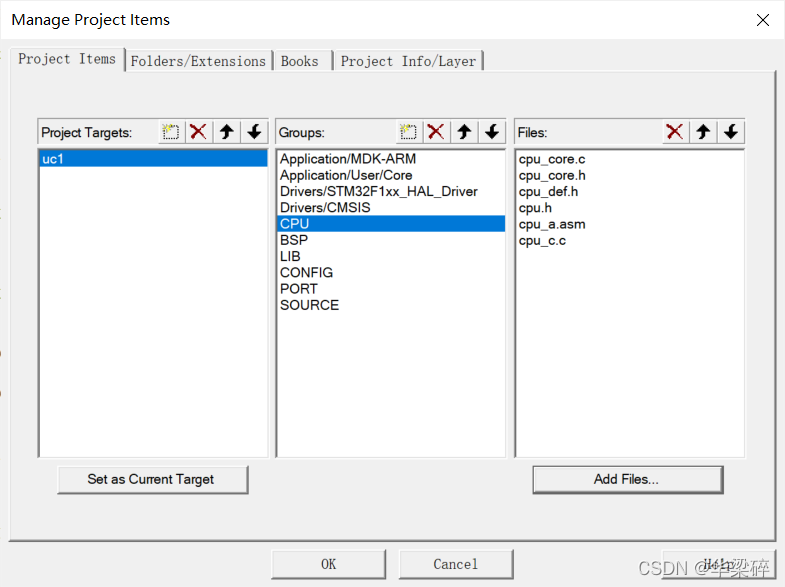Viewport: 785px width, 587px height.
Task: Switch to Project Items tab
Action: (x=67, y=59)
